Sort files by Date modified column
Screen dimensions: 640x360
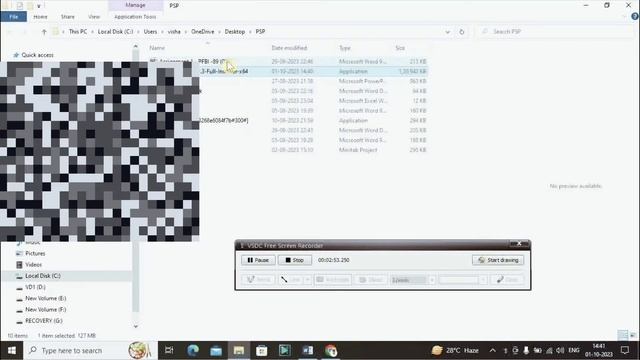(x=289, y=48)
